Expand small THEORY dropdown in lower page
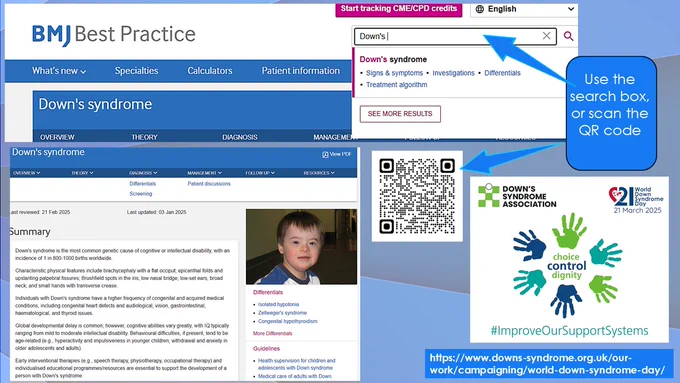 pos(82,173)
